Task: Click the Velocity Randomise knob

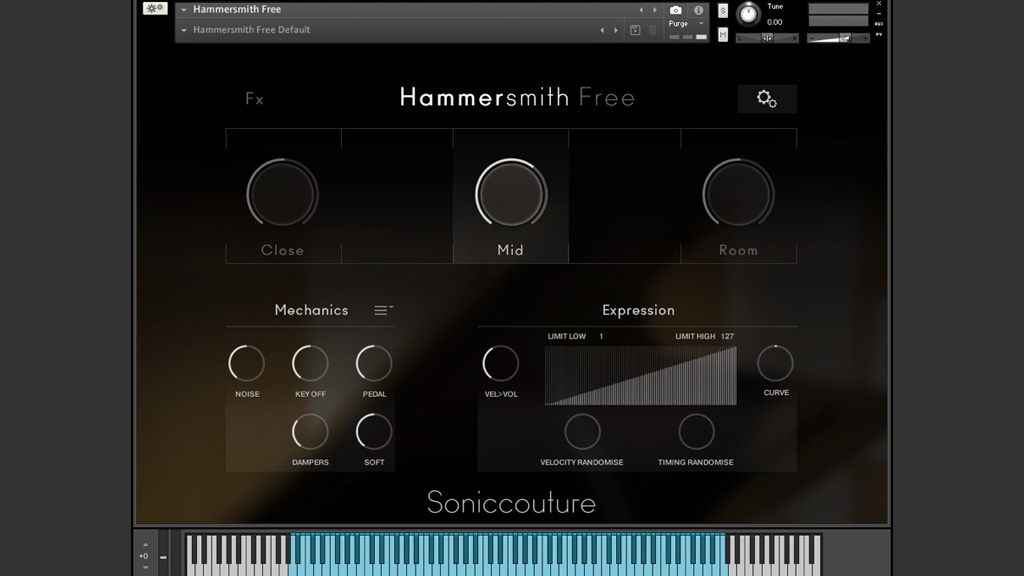Action: tap(582, 432)
